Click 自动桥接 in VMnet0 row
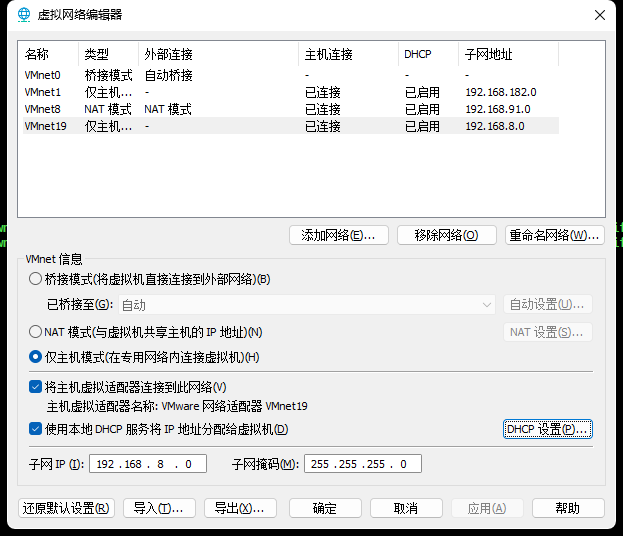The width and height of the screenshot is (623, 536). click(x=168, y=75)
